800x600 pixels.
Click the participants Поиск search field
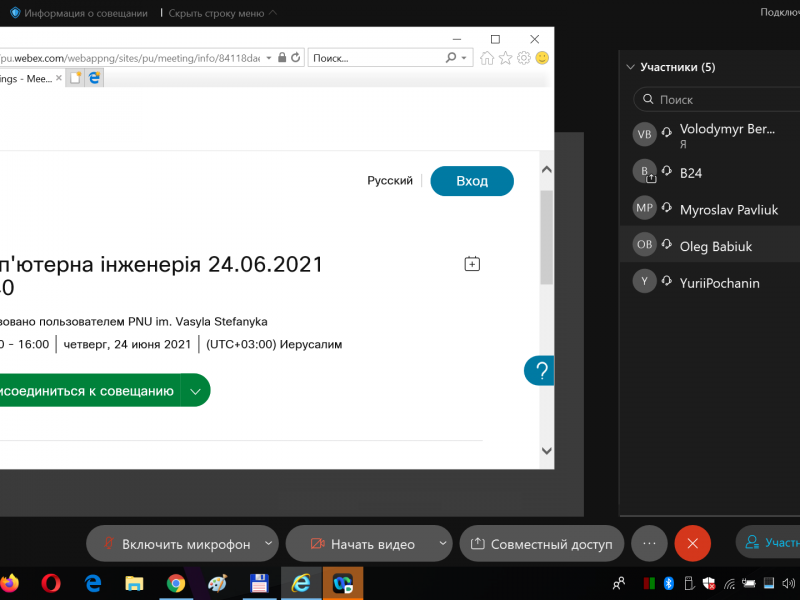tap(715, 100)
